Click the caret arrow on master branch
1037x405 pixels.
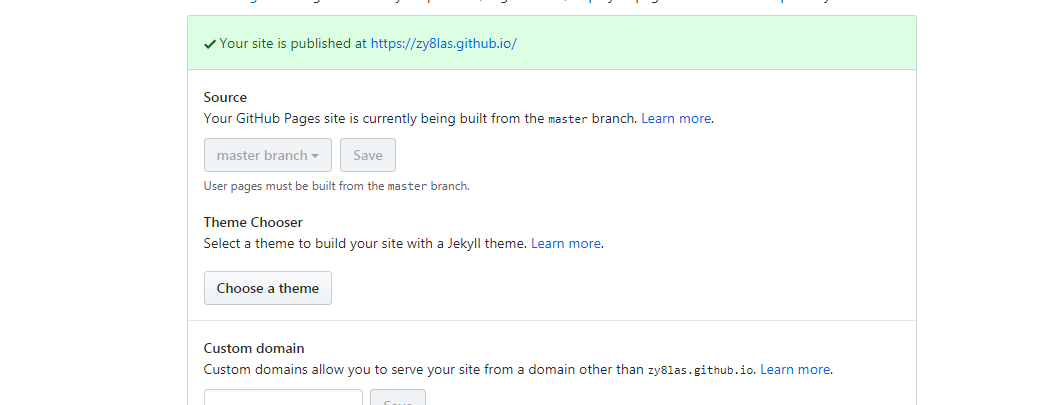(315, 156)
